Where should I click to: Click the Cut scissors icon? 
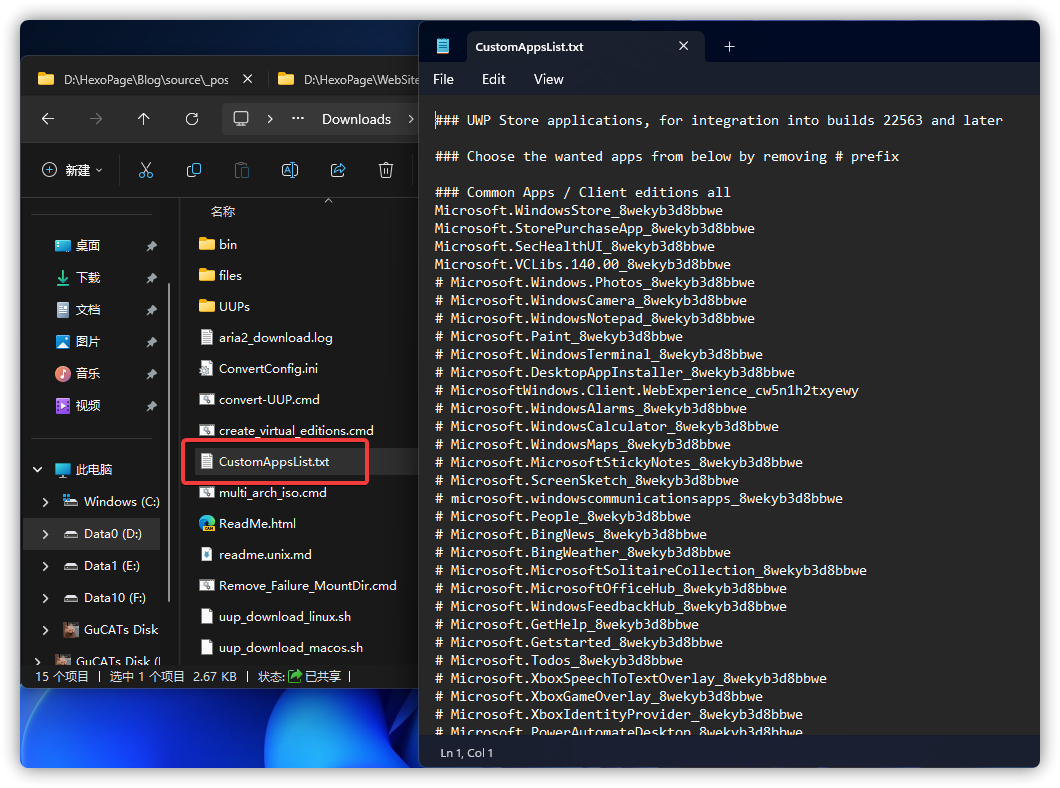point(146,170)
